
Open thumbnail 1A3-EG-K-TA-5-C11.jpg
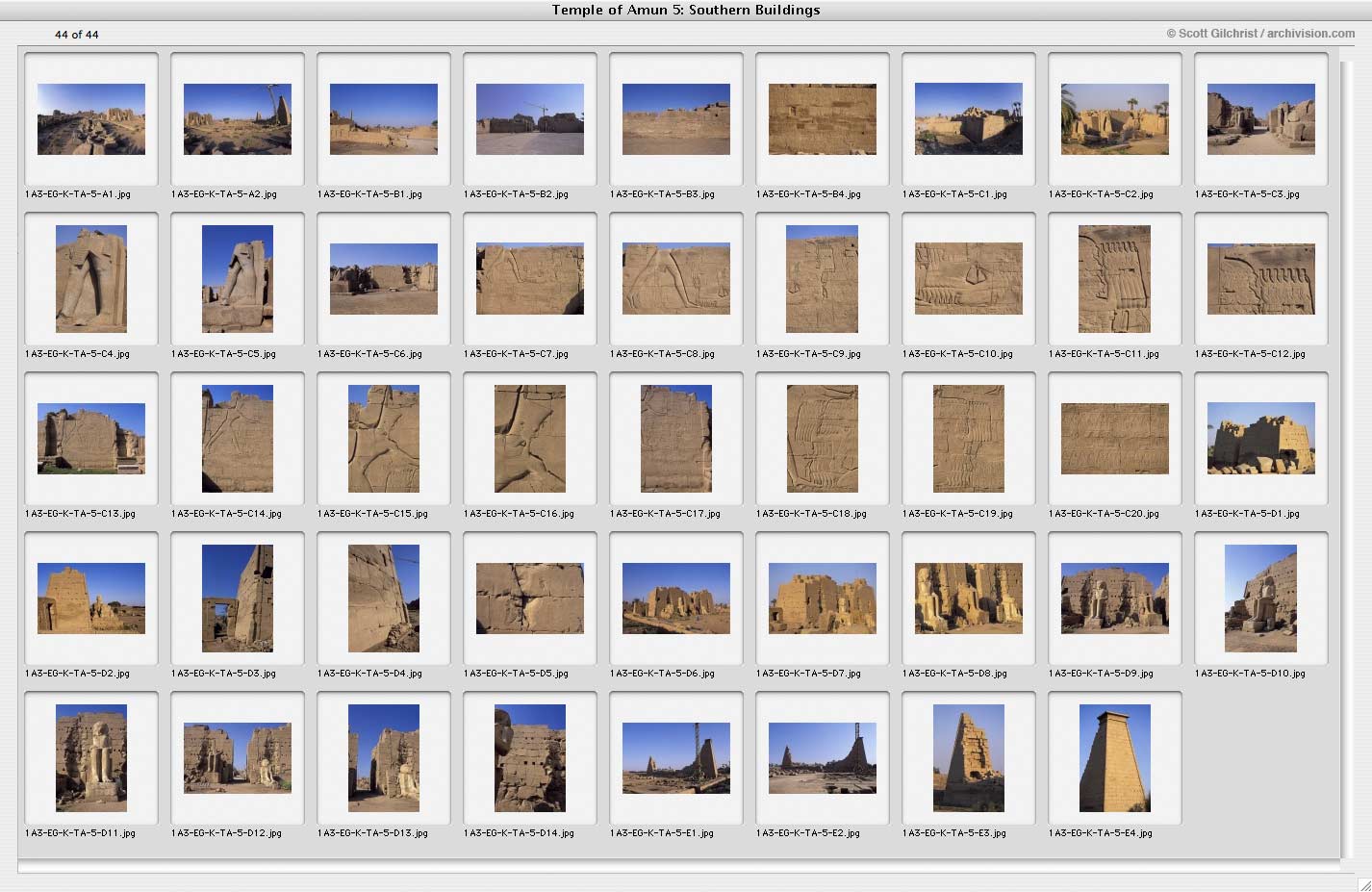[x=1115, y=279]
